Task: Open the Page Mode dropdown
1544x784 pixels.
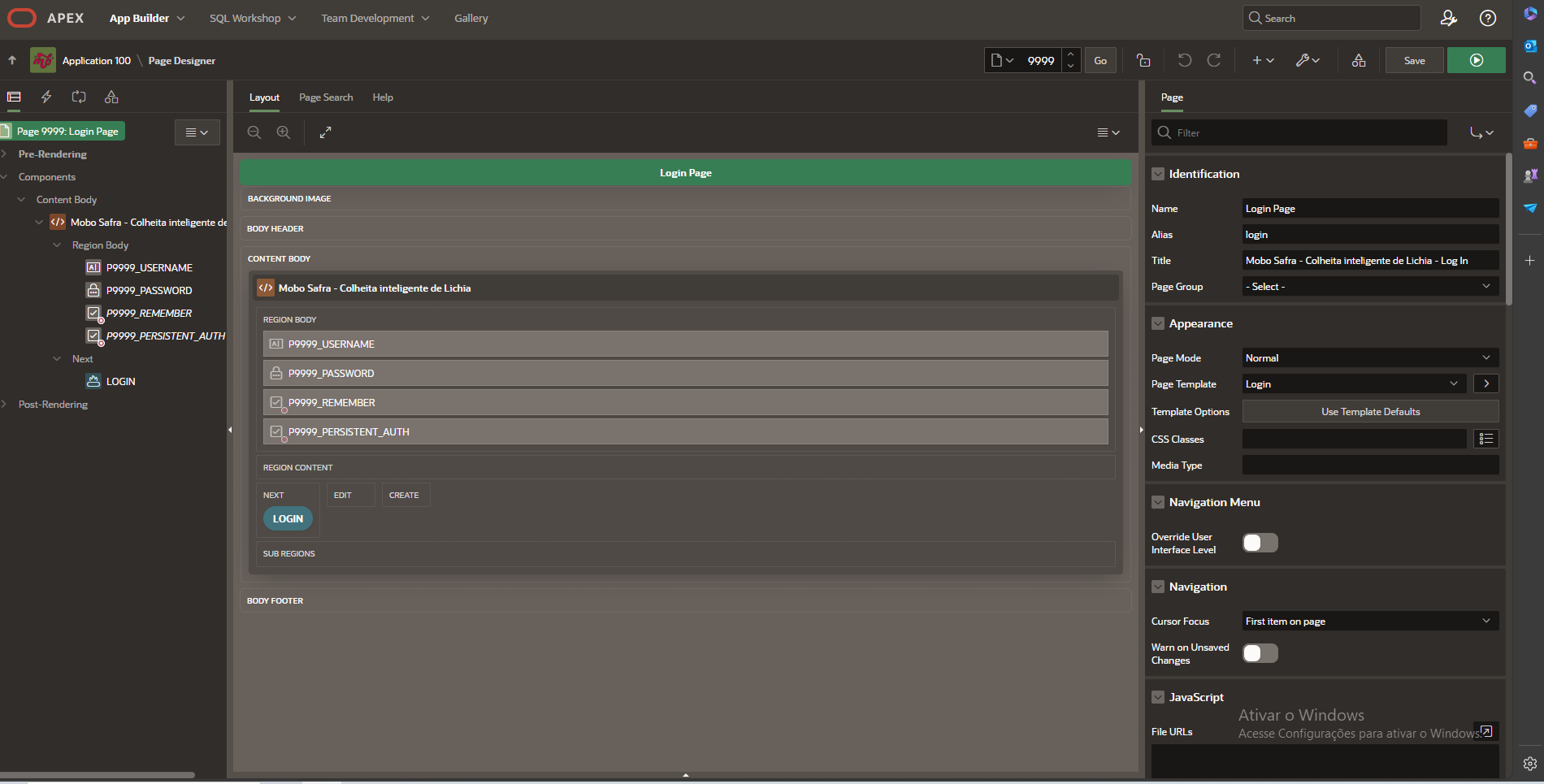Action: pos(1370,357)
